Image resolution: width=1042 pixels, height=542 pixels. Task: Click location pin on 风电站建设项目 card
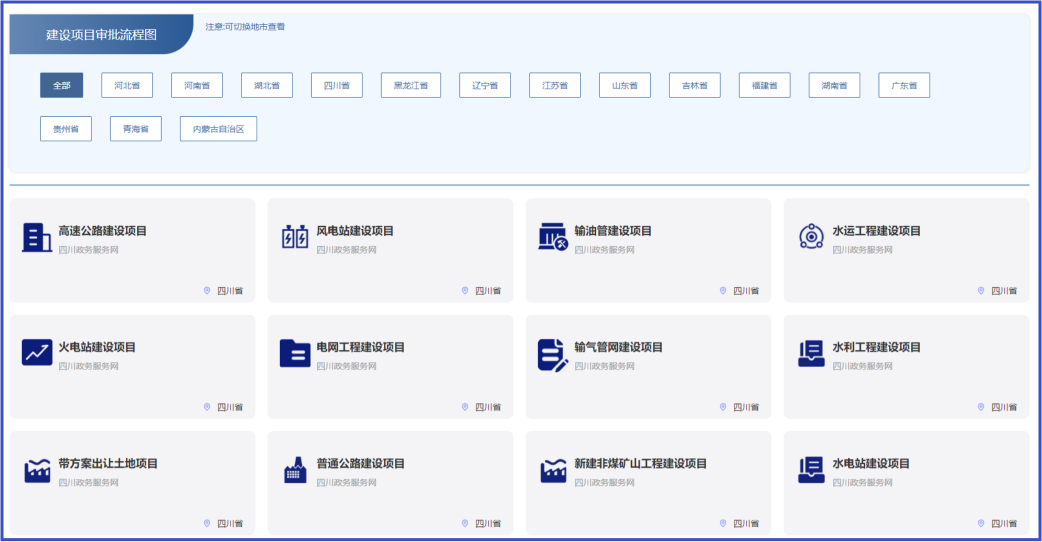point(465,291)
